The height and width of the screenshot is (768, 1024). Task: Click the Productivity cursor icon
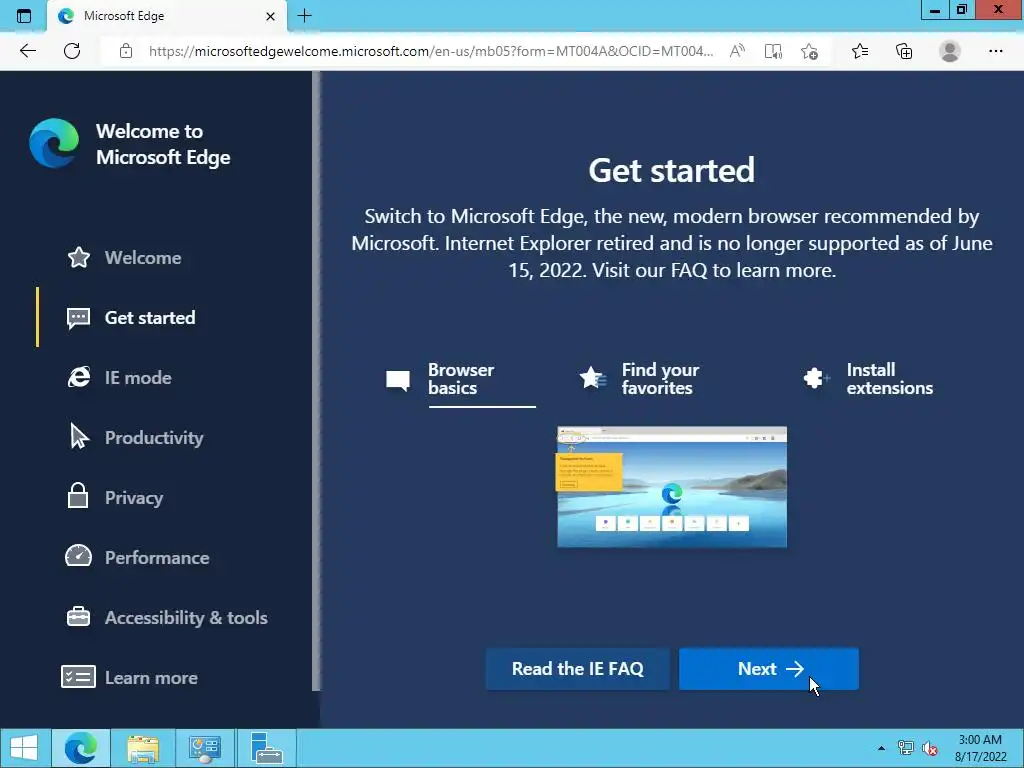[x=79, y=436]
